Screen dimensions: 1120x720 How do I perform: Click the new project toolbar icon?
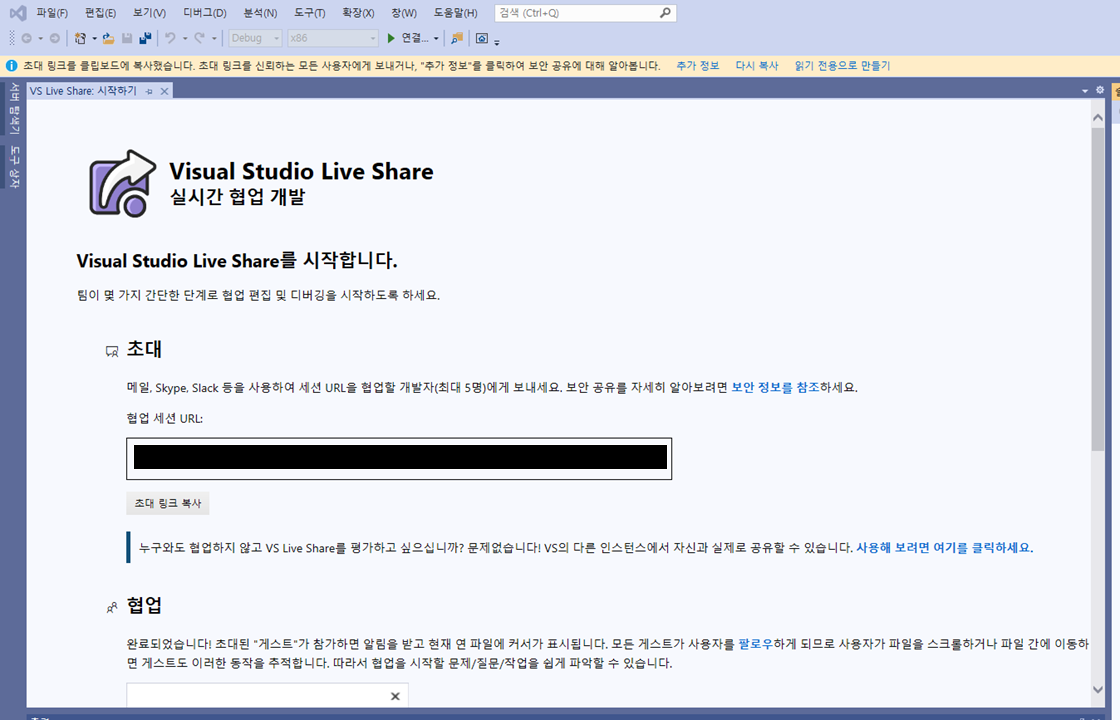pos(80,39)
